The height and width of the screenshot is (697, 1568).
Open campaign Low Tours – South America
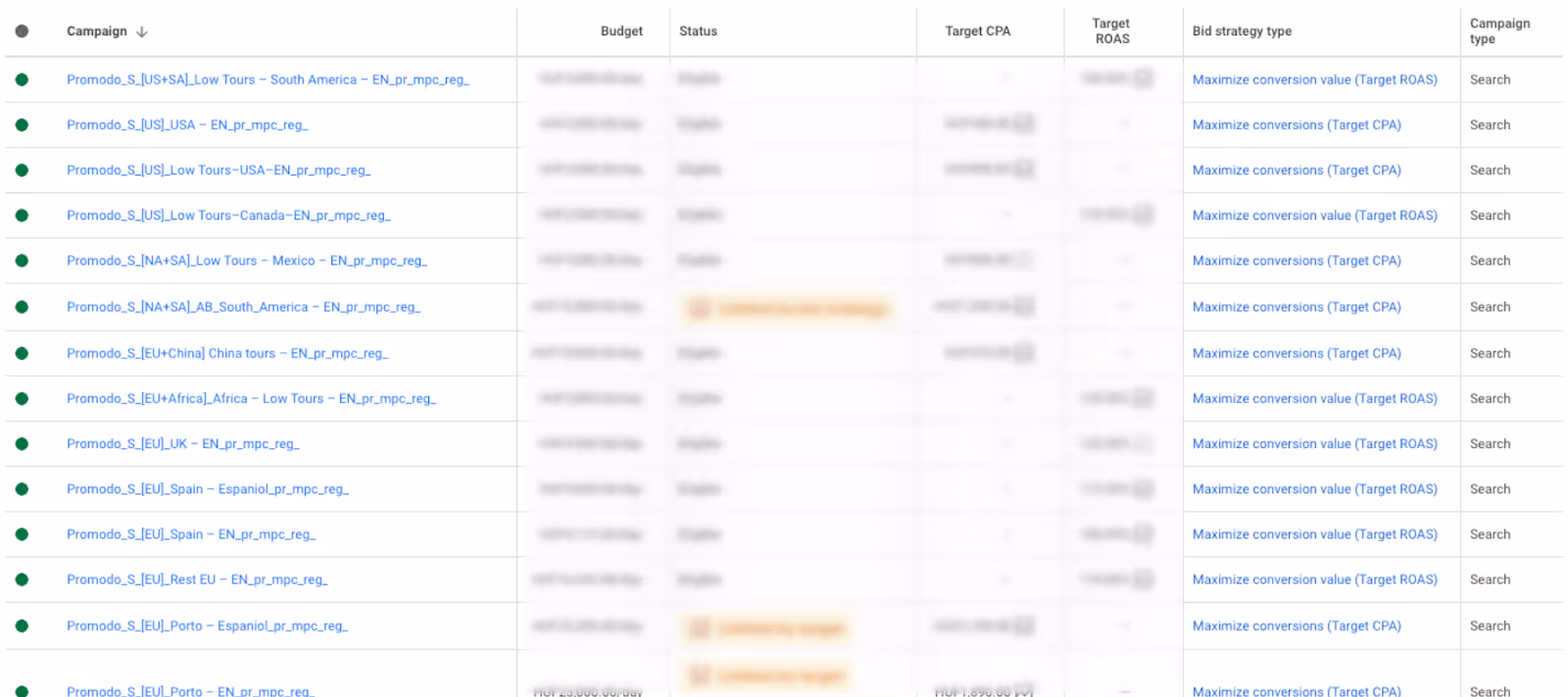[x=268, y=79]
